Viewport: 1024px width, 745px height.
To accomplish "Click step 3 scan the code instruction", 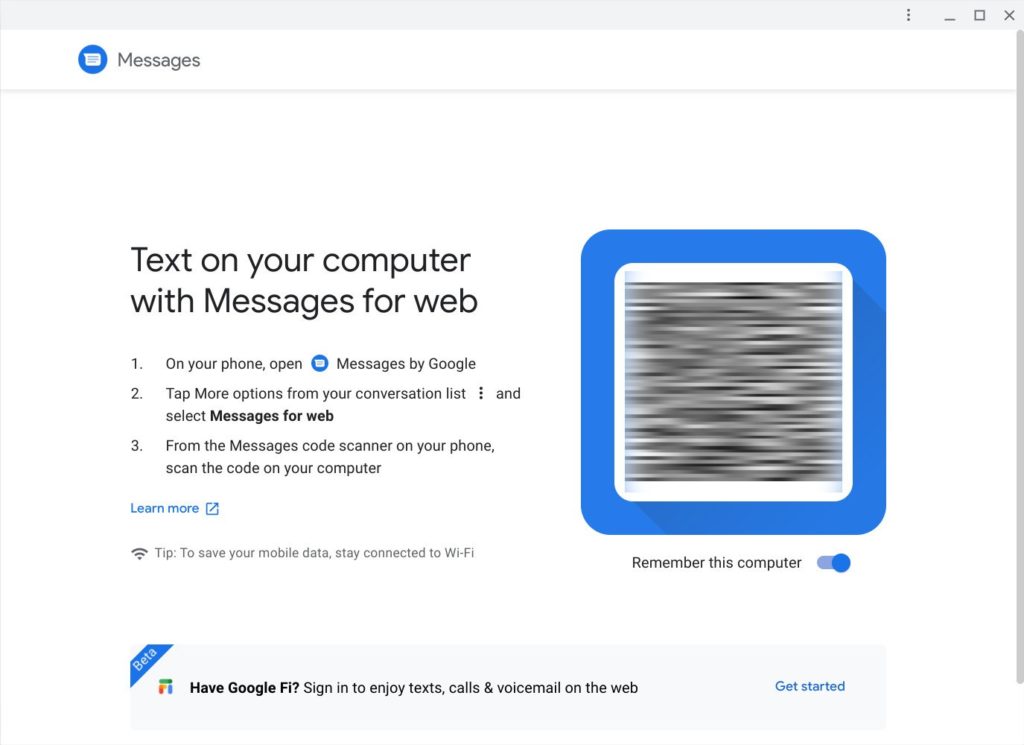I will coord(330,456).
